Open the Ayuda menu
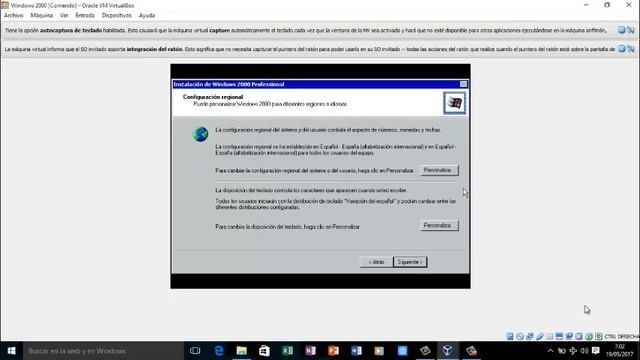Image resolution: width=640 pixels, height=360 pixels. coord(147,15)
